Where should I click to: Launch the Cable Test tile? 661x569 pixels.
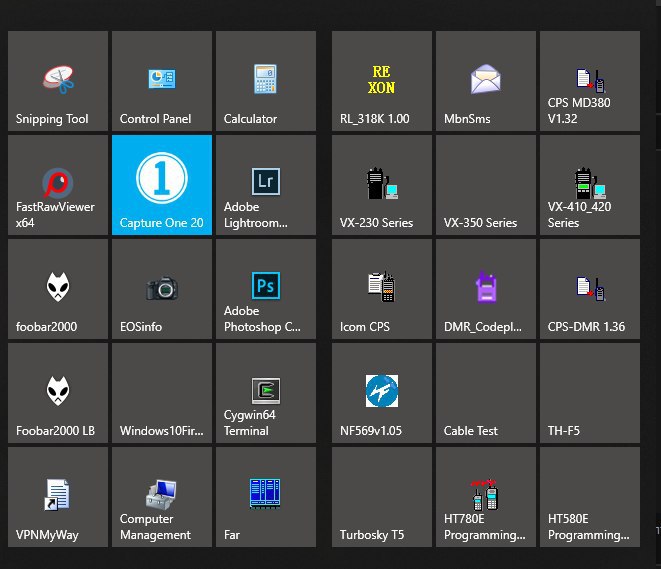(486, 393)
